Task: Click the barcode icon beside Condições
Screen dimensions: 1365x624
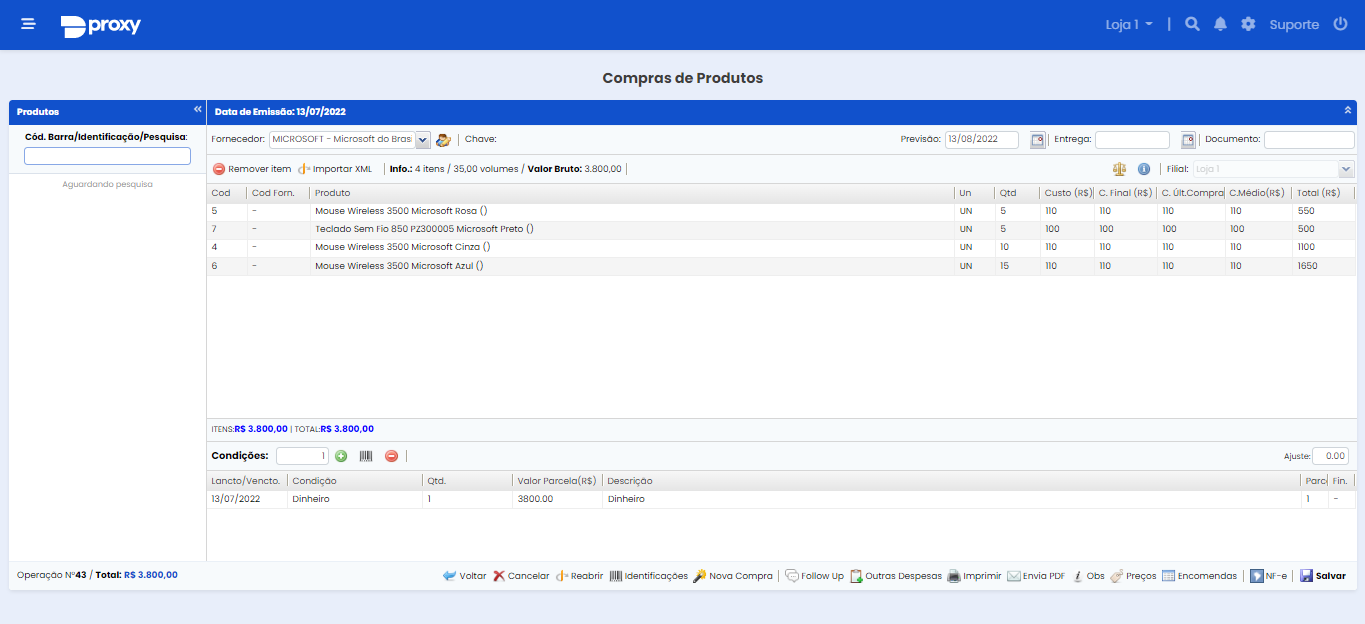Action: tap(366, 456)
